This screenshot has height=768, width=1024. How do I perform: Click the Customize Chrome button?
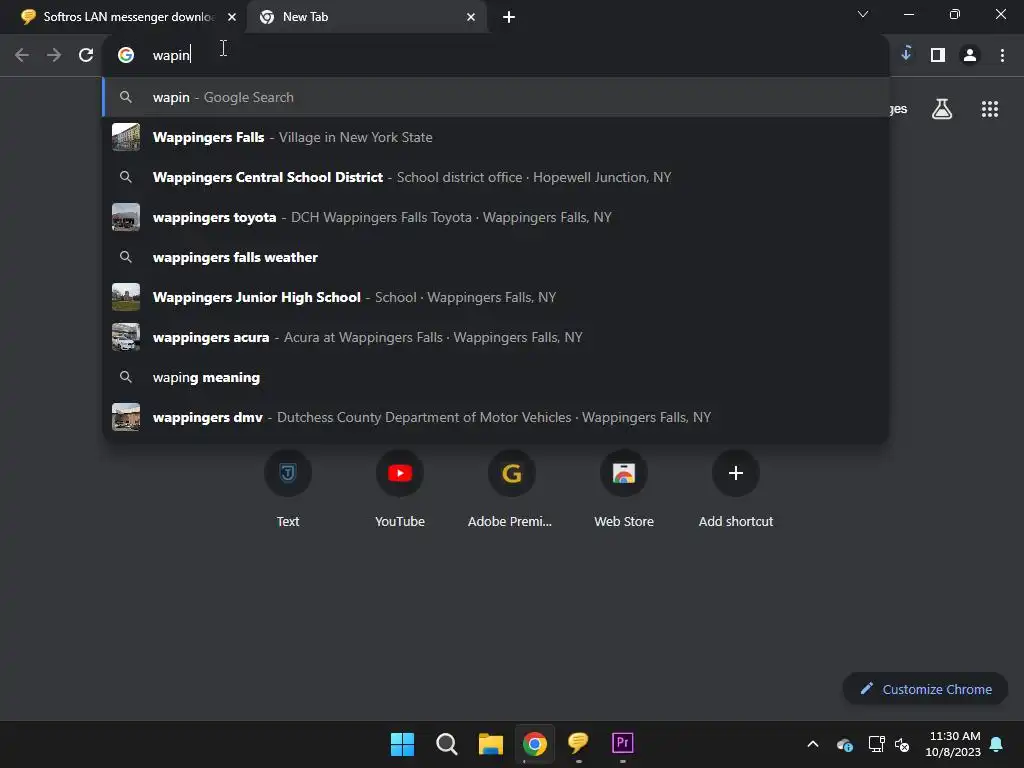point(926,689)
